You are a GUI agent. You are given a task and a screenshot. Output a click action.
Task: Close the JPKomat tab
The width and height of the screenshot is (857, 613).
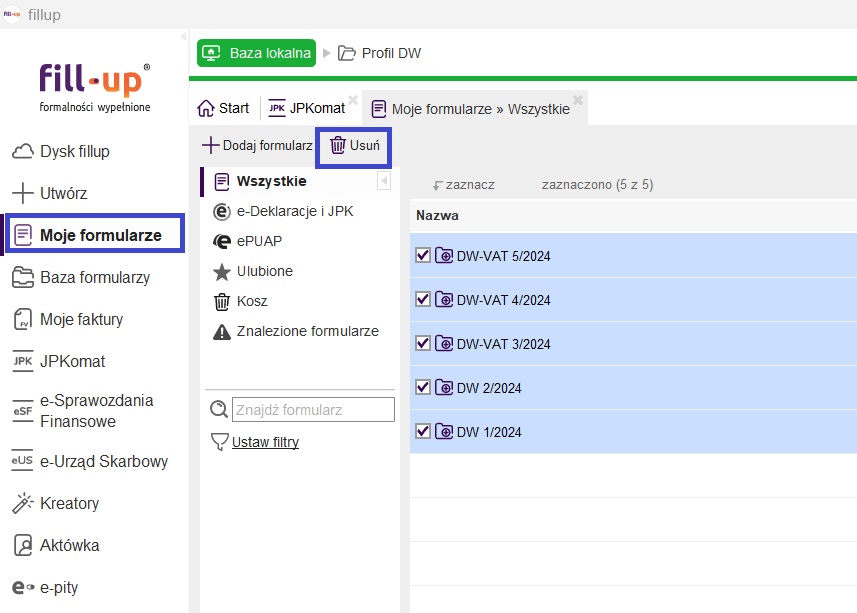coord(353,99)
